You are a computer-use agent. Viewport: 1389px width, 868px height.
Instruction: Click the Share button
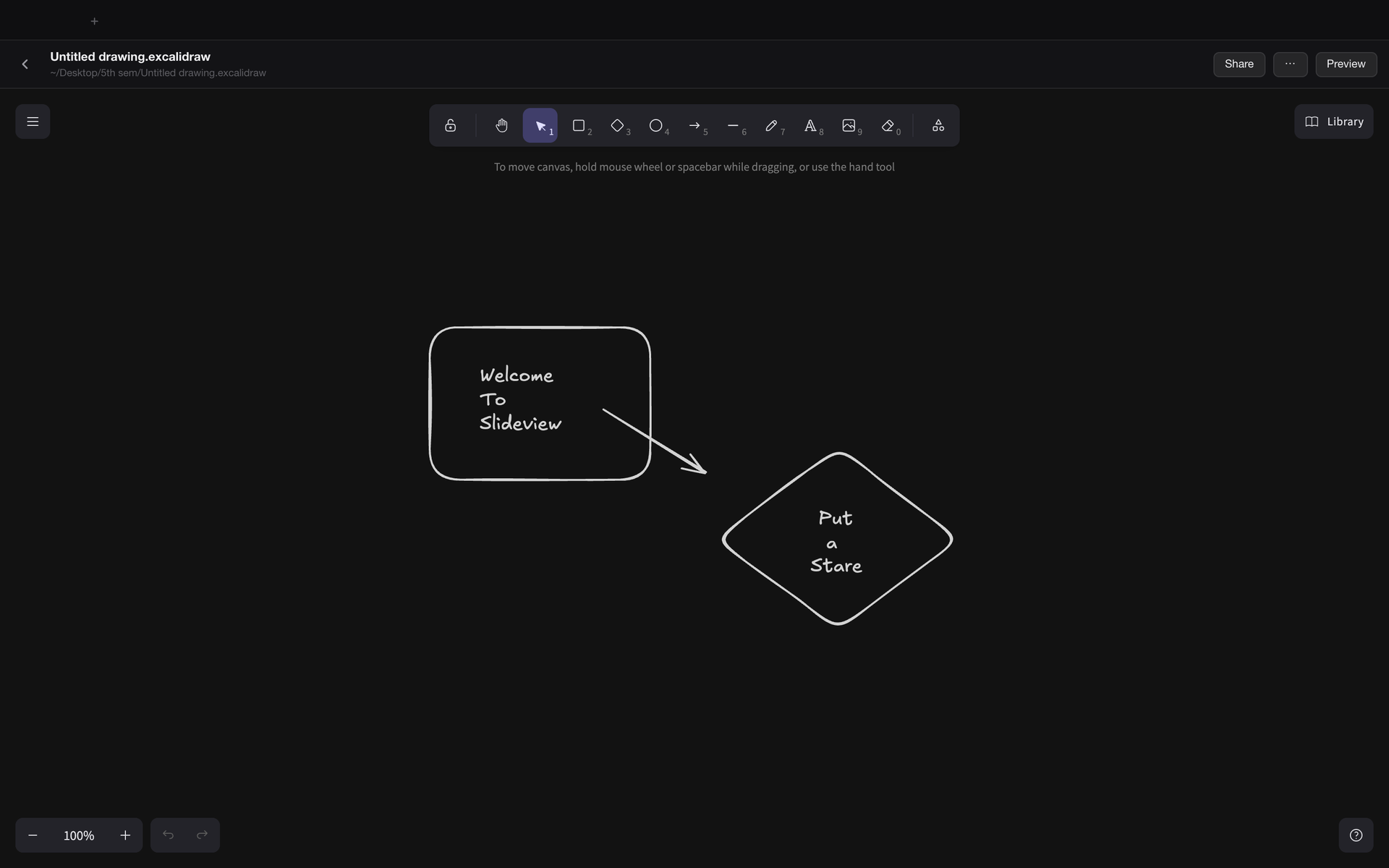[x=1239, y=64]
